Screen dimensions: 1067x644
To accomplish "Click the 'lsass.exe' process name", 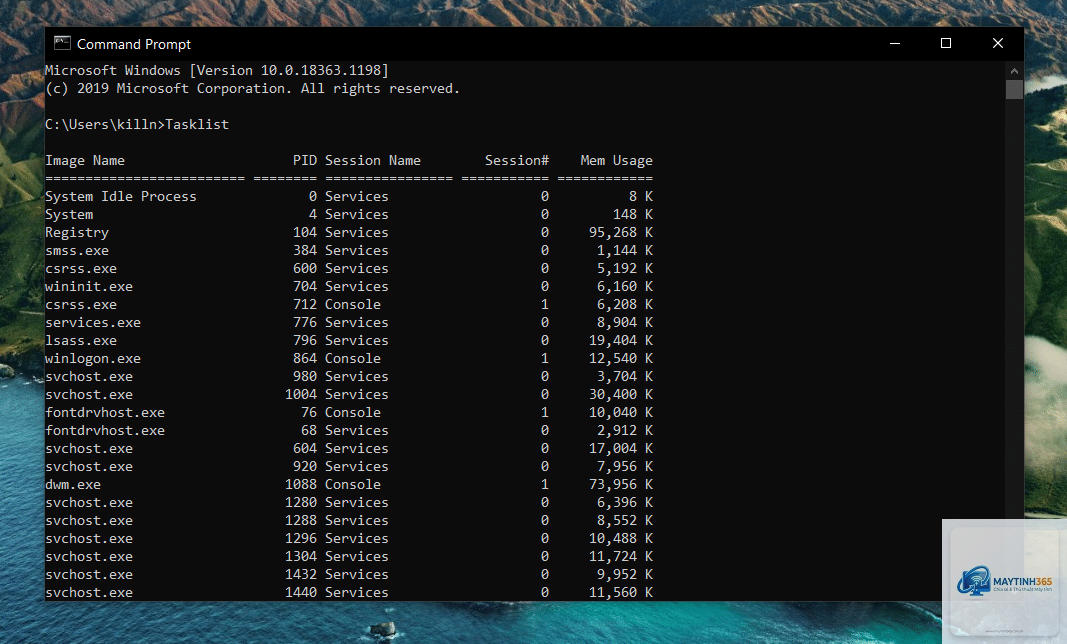I will (x=81, y=340).
